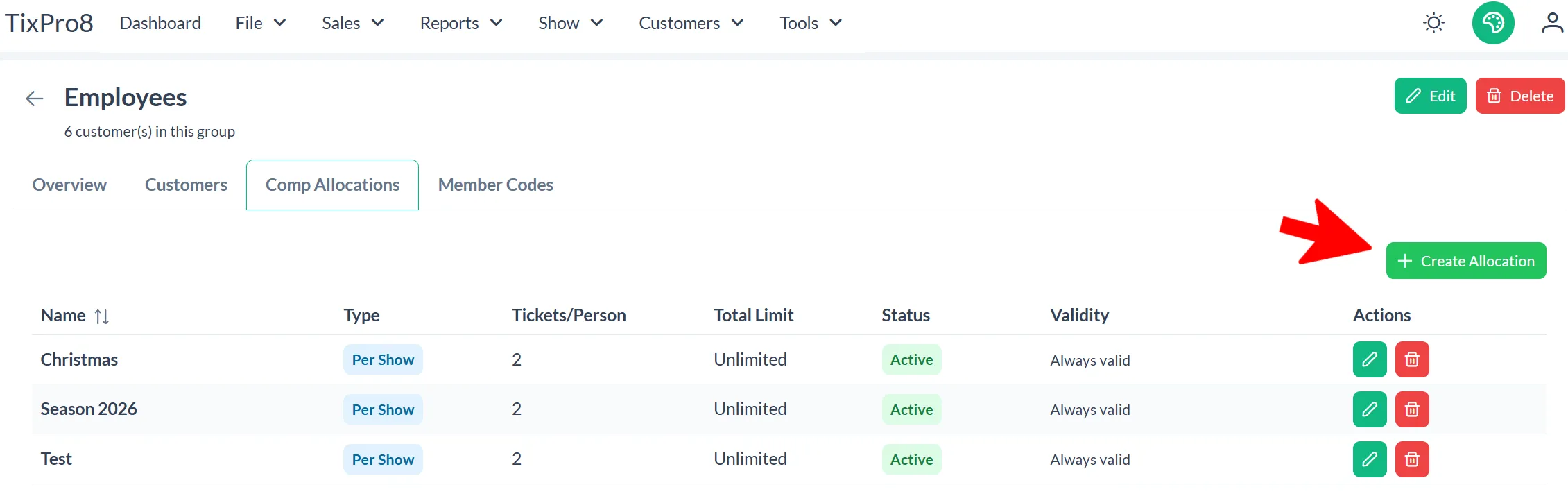Image resolution: width=1568 pixels, height=503 pixels.
Task: Click the Create Allocation button
Action: (x=1466, y=261)
